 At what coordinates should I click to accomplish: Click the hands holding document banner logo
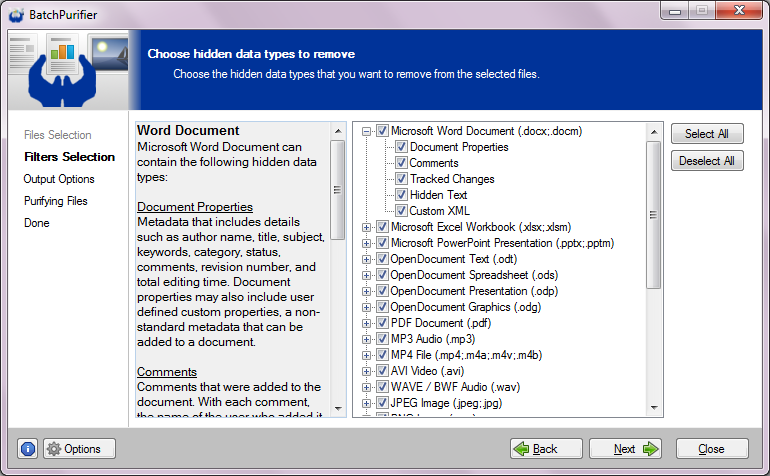tap(62, 70)
